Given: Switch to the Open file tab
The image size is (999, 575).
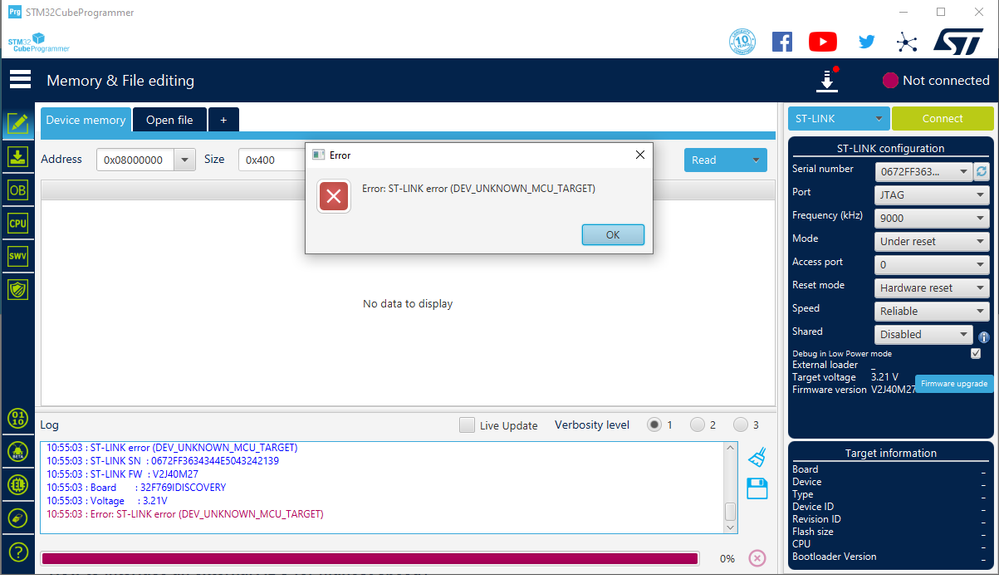Looking at the screenshot, I should point(169,120).
